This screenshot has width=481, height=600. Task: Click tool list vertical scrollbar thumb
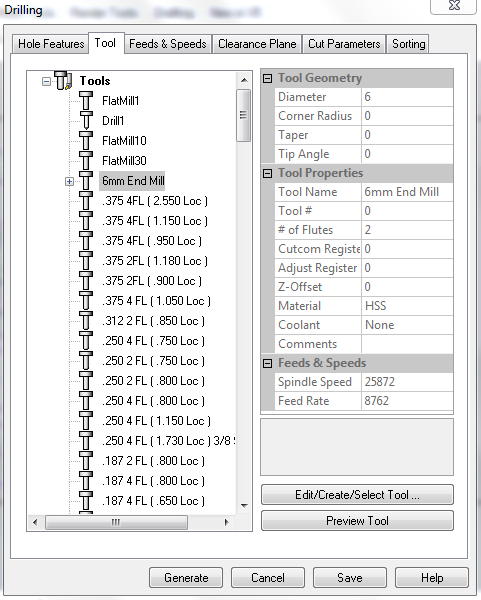coord(243,116)
